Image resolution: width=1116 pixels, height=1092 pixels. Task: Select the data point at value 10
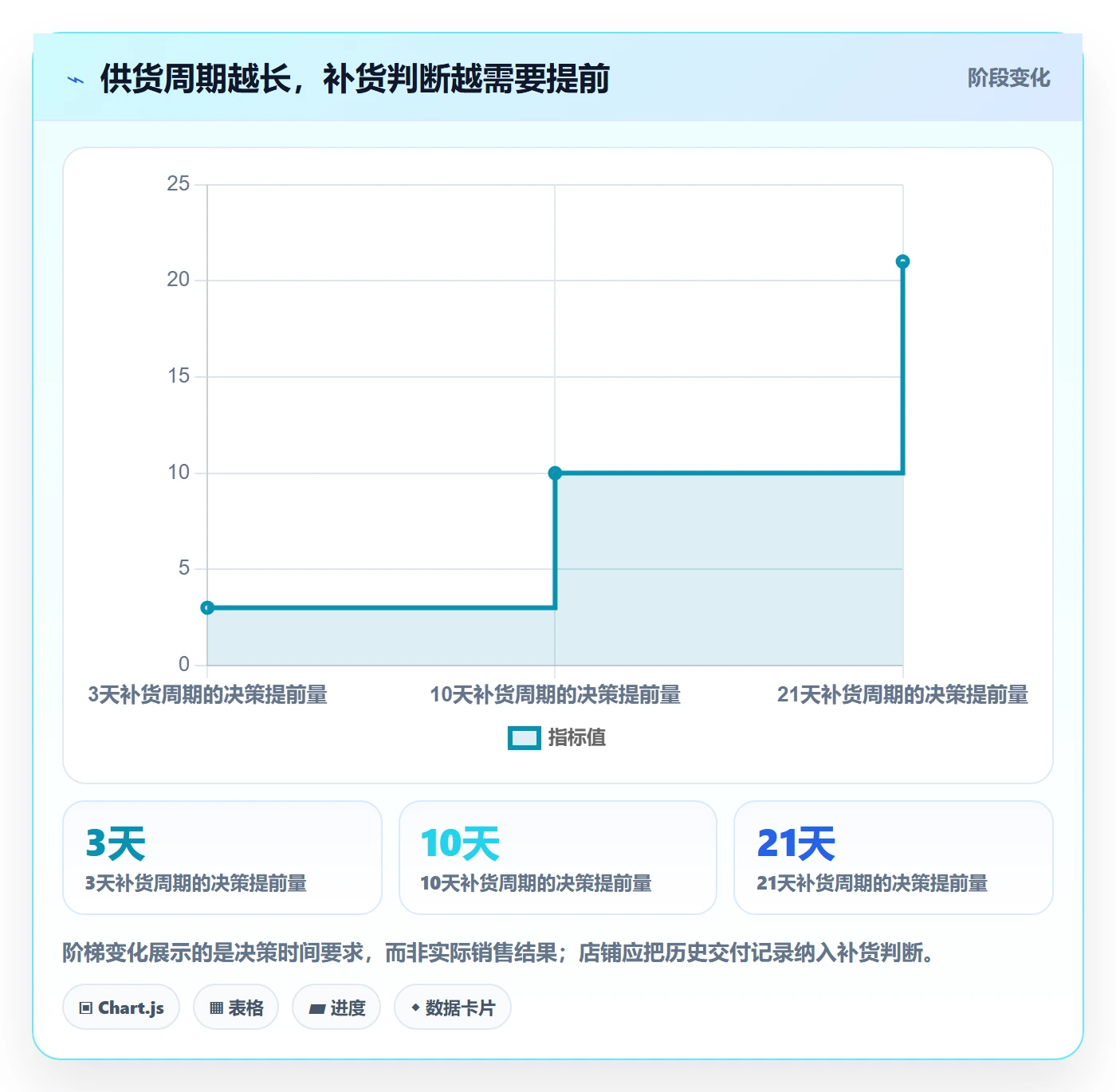[555, 473]
